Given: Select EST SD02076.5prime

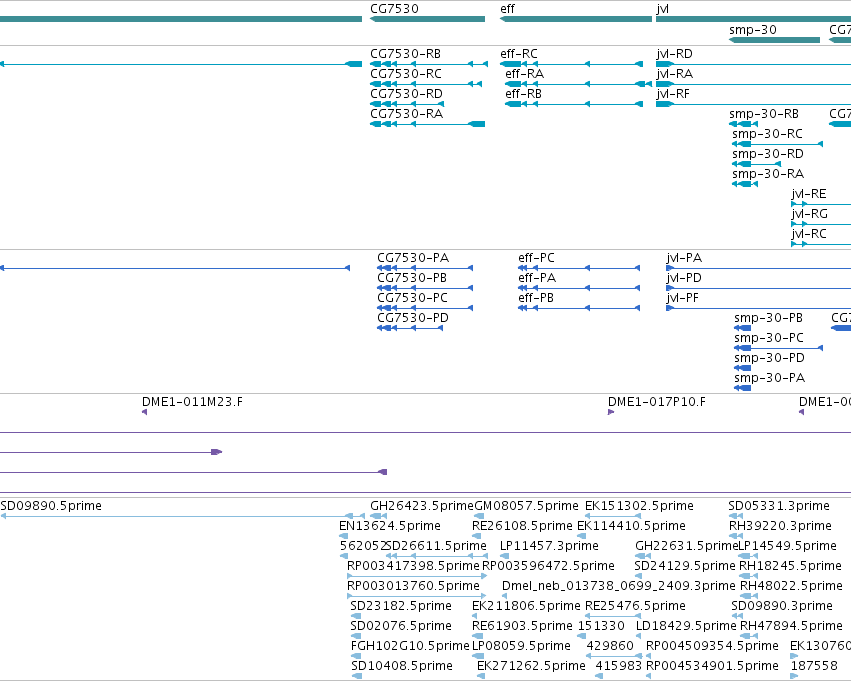Looking at the screenshot, I should (401, 627).
